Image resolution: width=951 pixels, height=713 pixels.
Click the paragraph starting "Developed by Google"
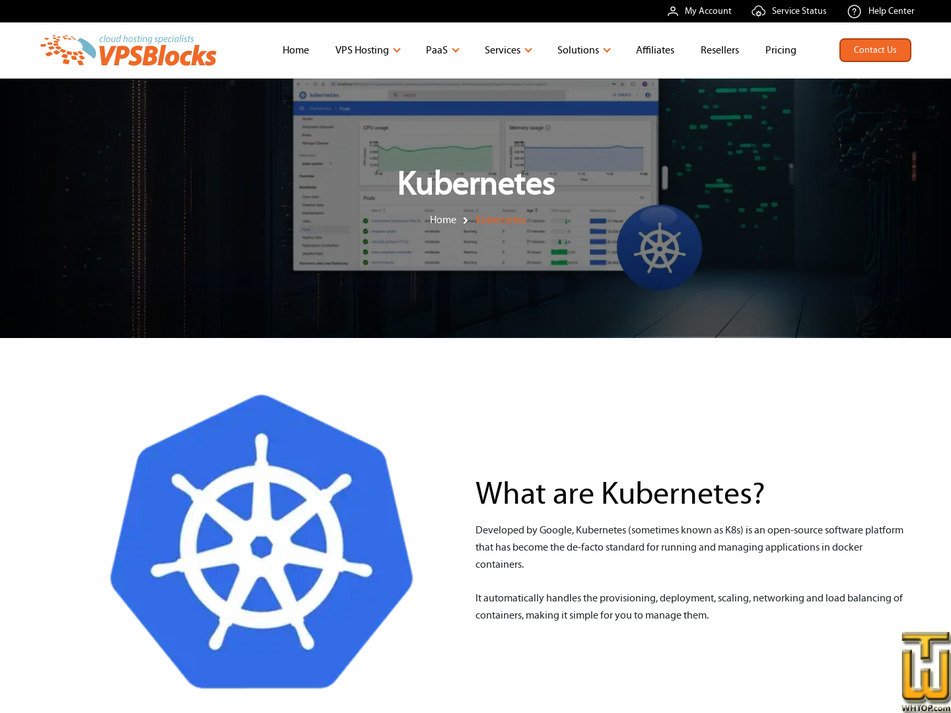pyautogui.click(x=689, y=547)
